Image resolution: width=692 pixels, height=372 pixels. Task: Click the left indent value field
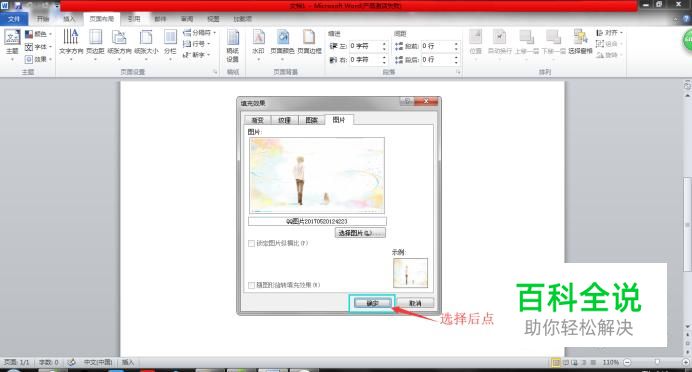point(365,46)
